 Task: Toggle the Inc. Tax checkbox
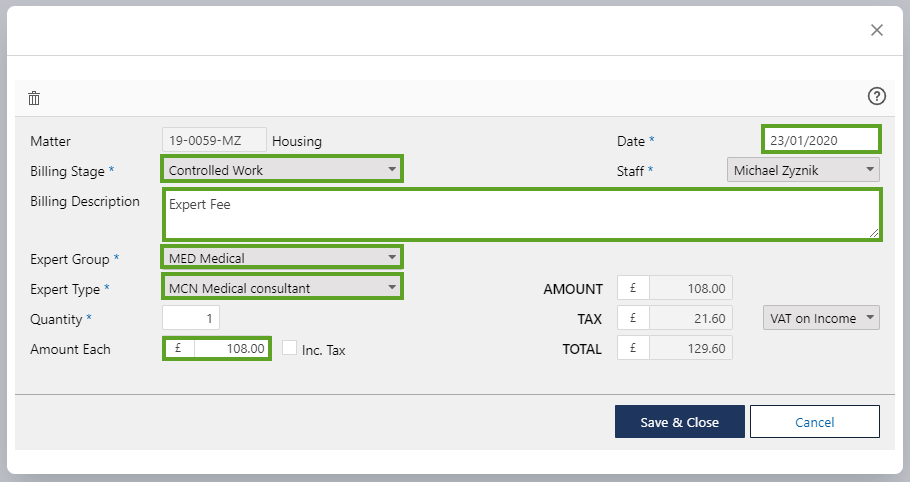click(289, 349)
